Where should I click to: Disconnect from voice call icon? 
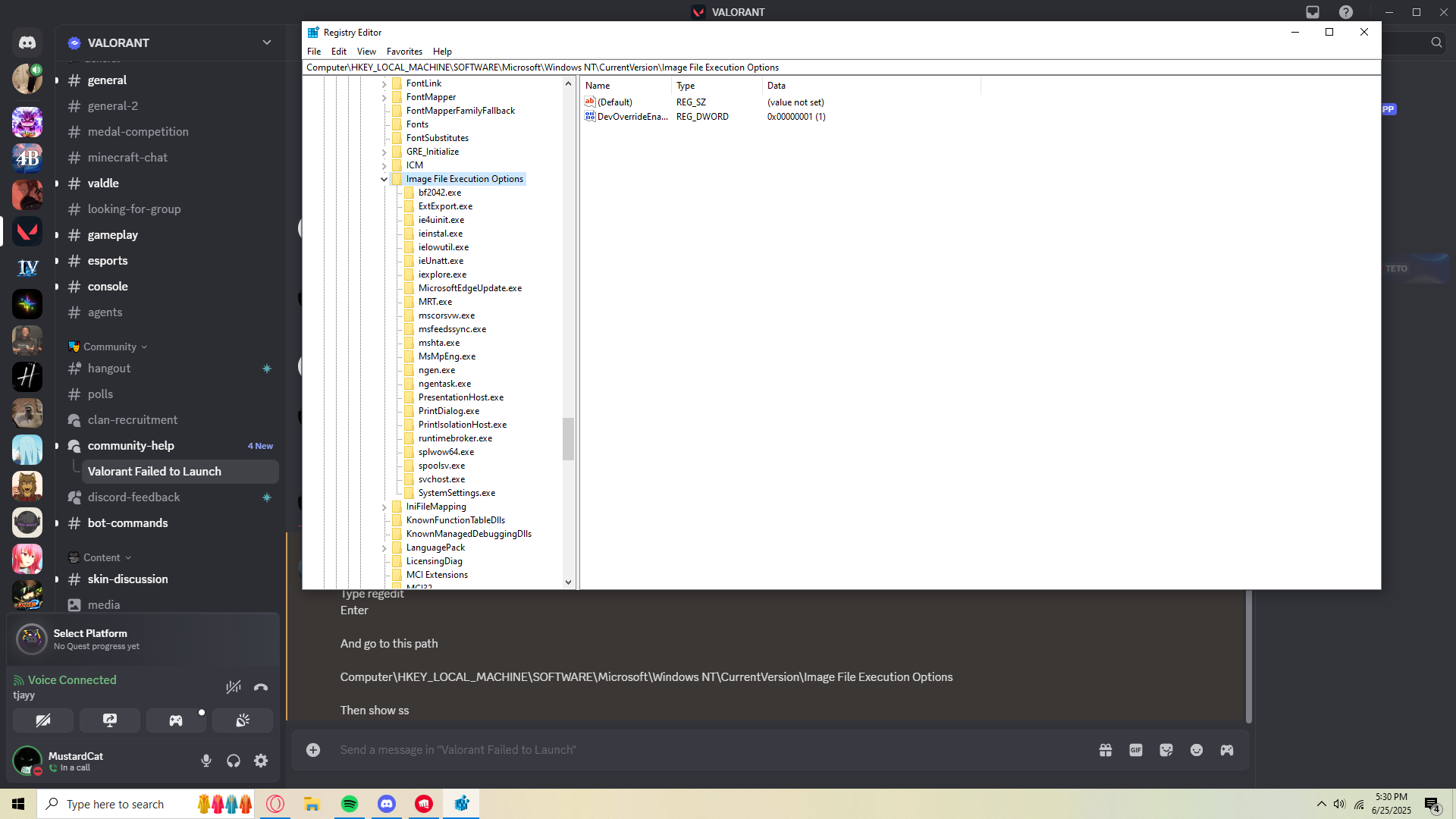(261, 687)
